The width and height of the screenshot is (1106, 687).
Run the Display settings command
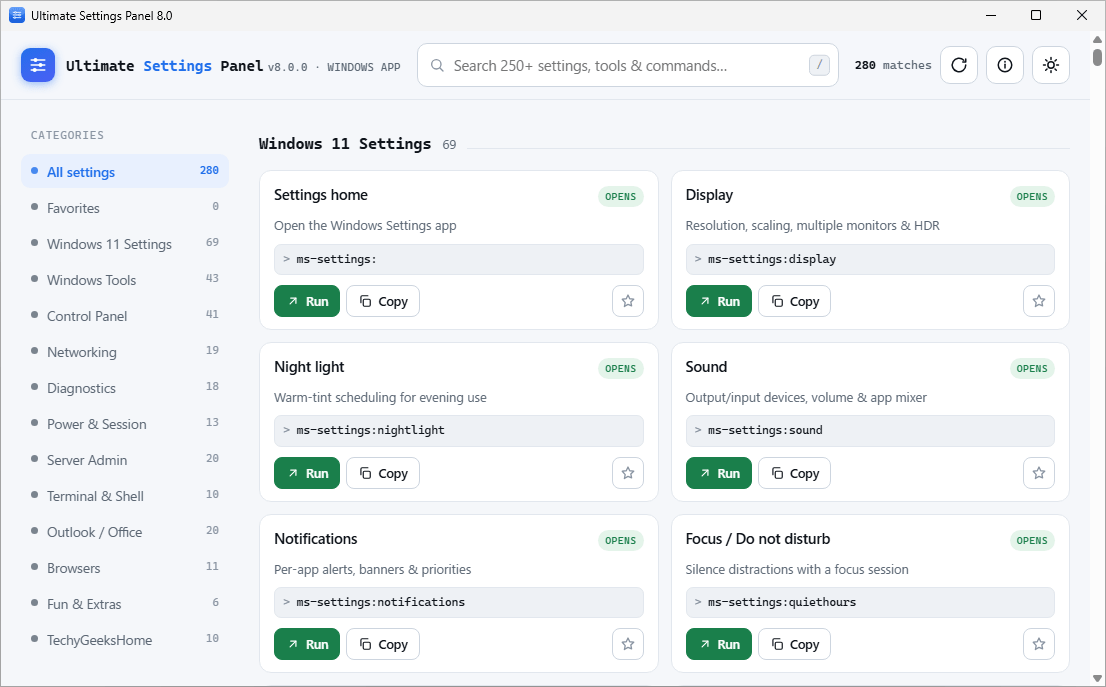[x=718, y=301]
